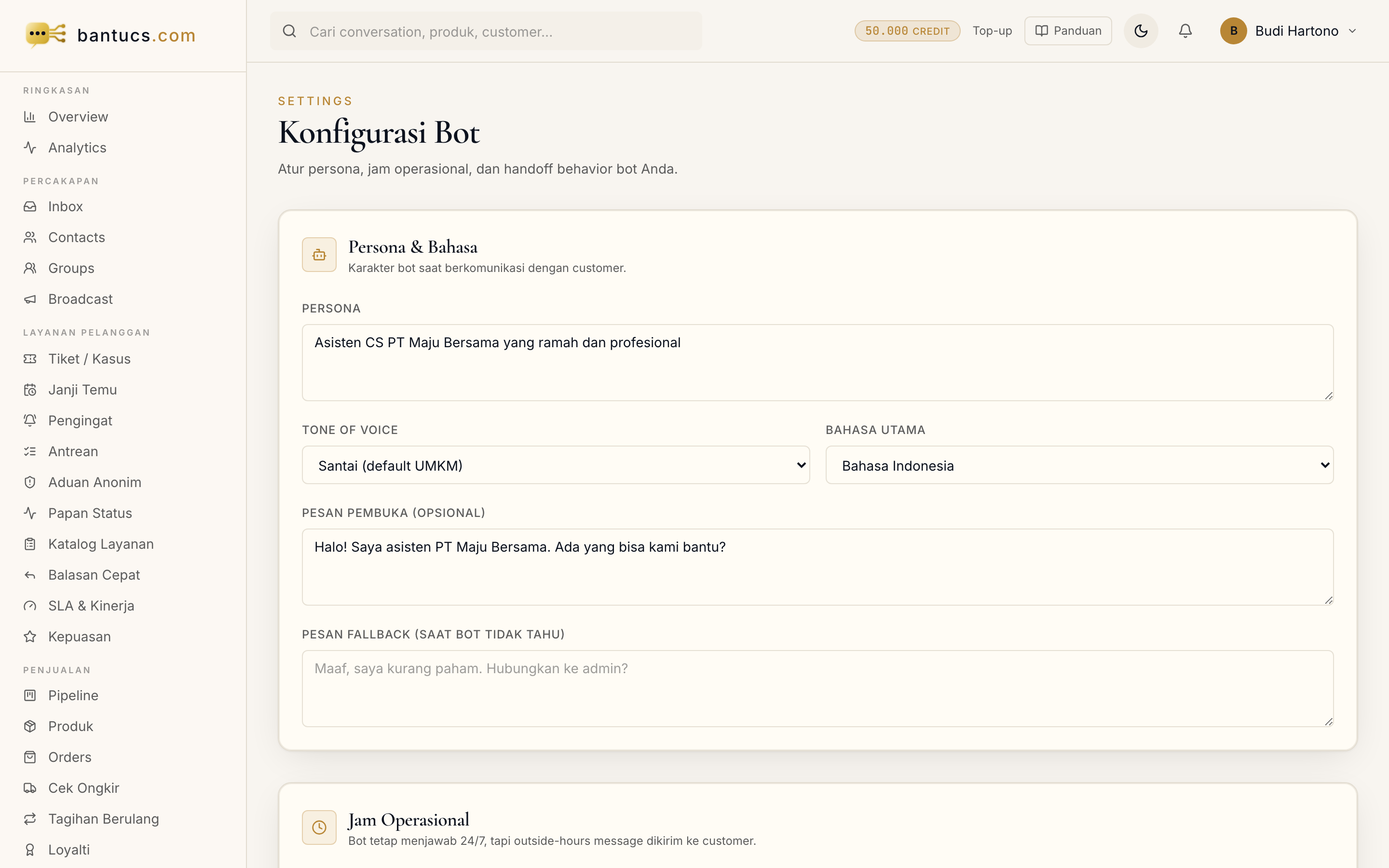Click the 50.000 CREDIT badge

pyautogui.click(x=907, y=31)
